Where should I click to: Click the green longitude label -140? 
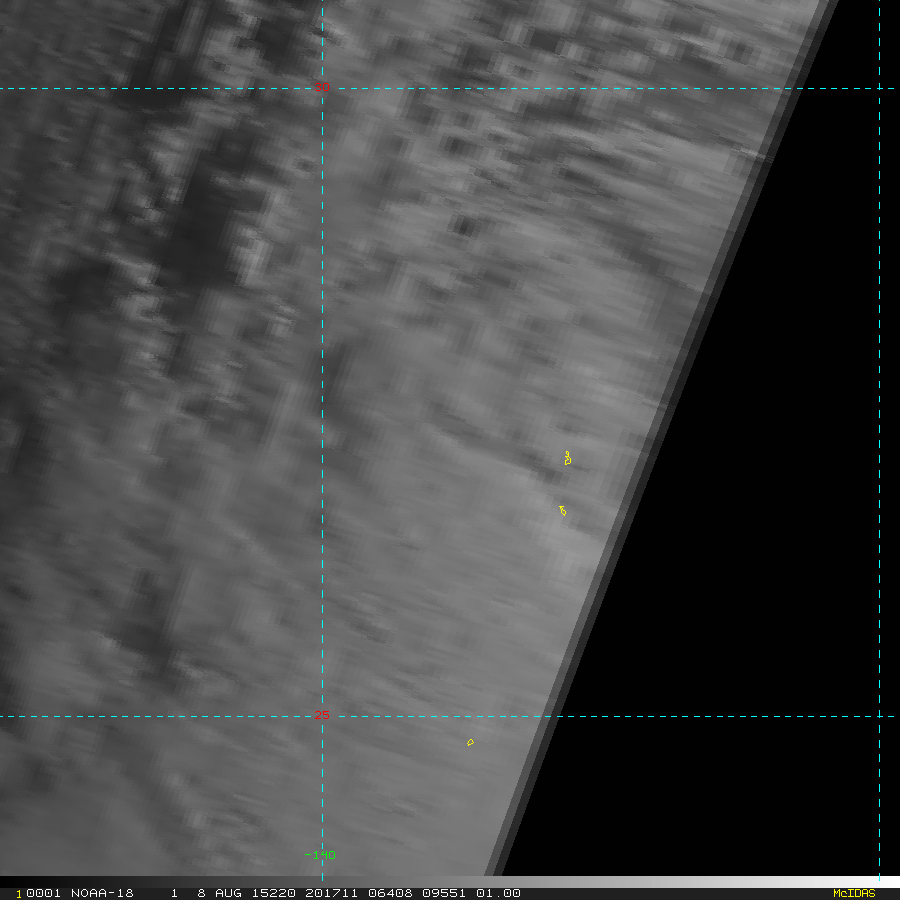[x=320, y=855]
